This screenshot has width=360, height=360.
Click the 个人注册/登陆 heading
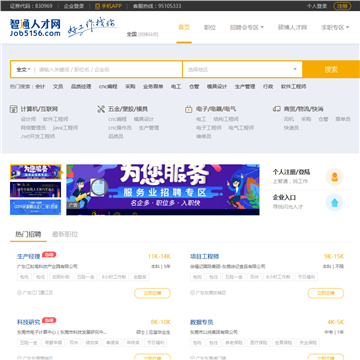pyautogui.click(x=291, y=172)
